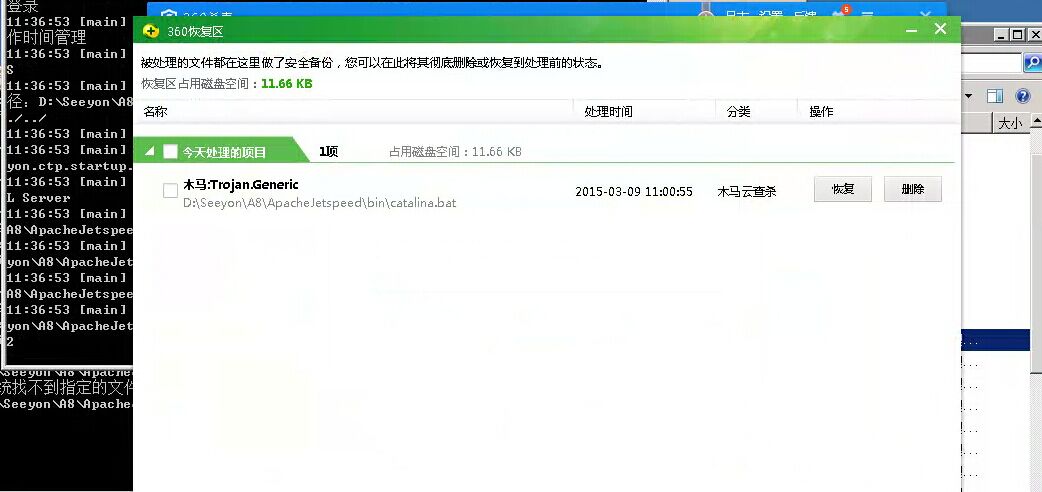Viewport: 1042px width, 492px height.
Task: Open Explorer help via question mark icon
Action: click(x=1022, y=97)
